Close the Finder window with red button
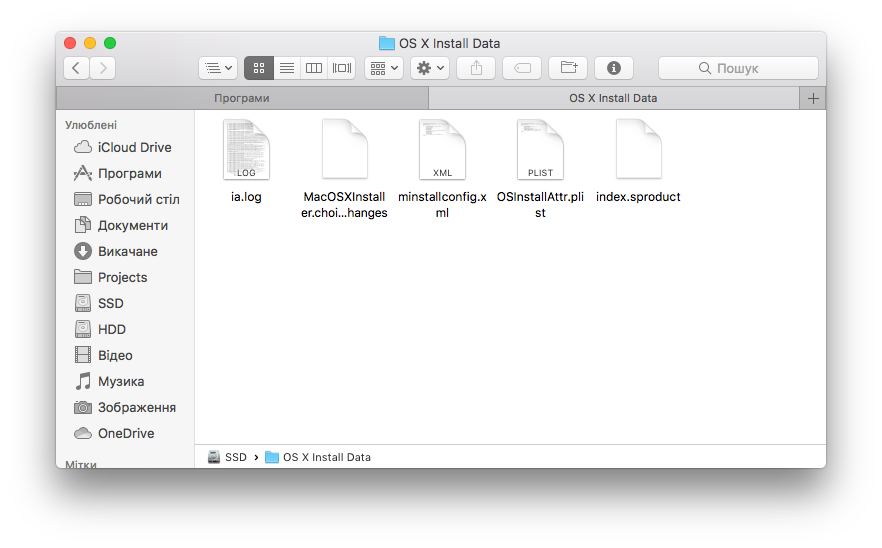This screenshot has height=548, width=882. click(70, 43)
